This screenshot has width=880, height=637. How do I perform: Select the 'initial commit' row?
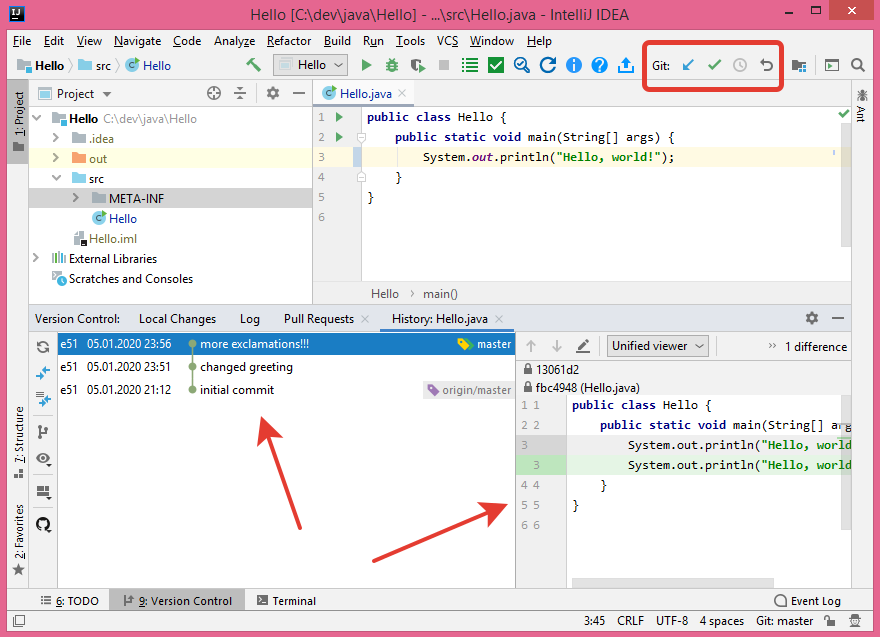click(286, 390)
